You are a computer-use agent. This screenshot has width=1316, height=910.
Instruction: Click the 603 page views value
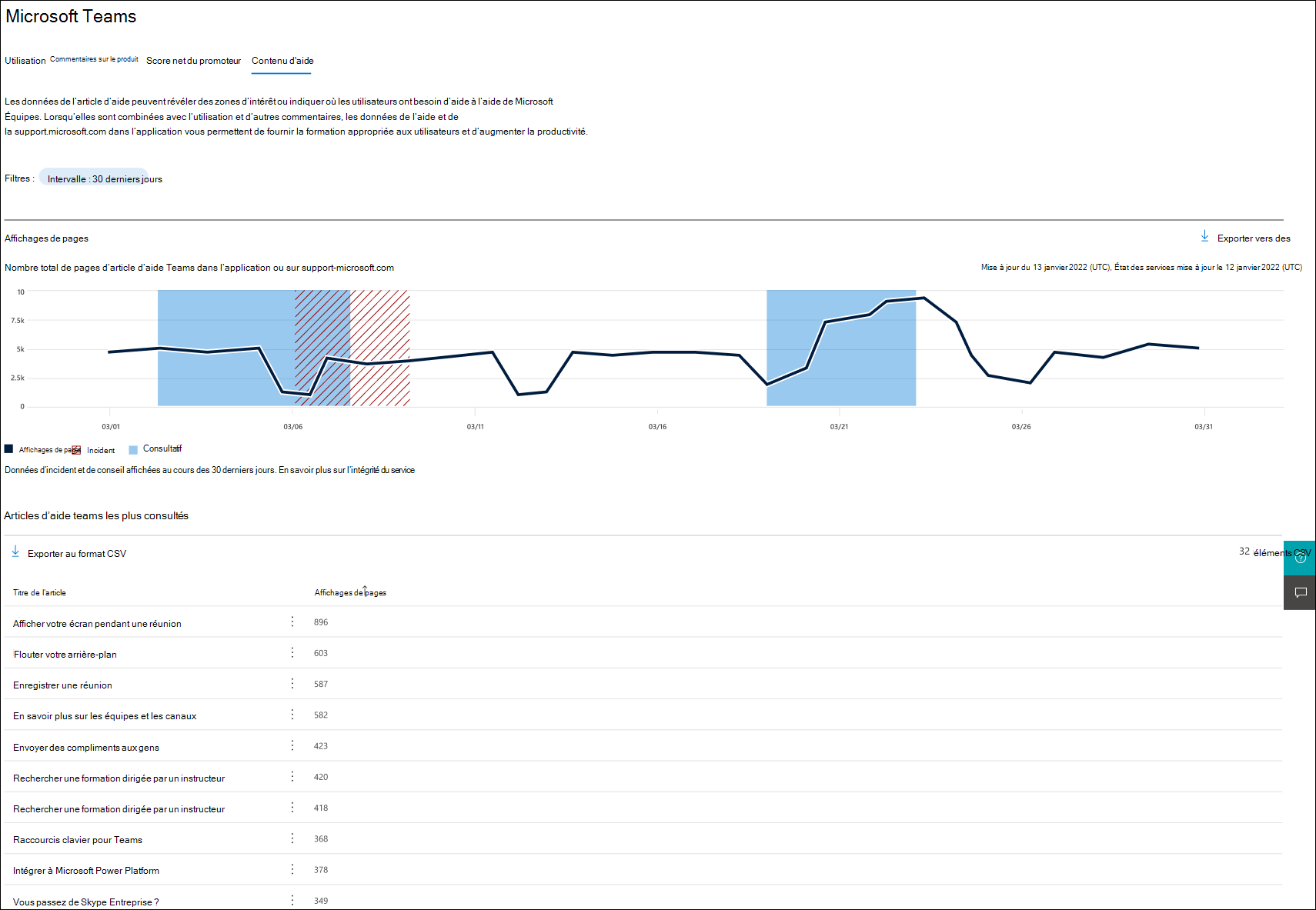coord(321,653)
